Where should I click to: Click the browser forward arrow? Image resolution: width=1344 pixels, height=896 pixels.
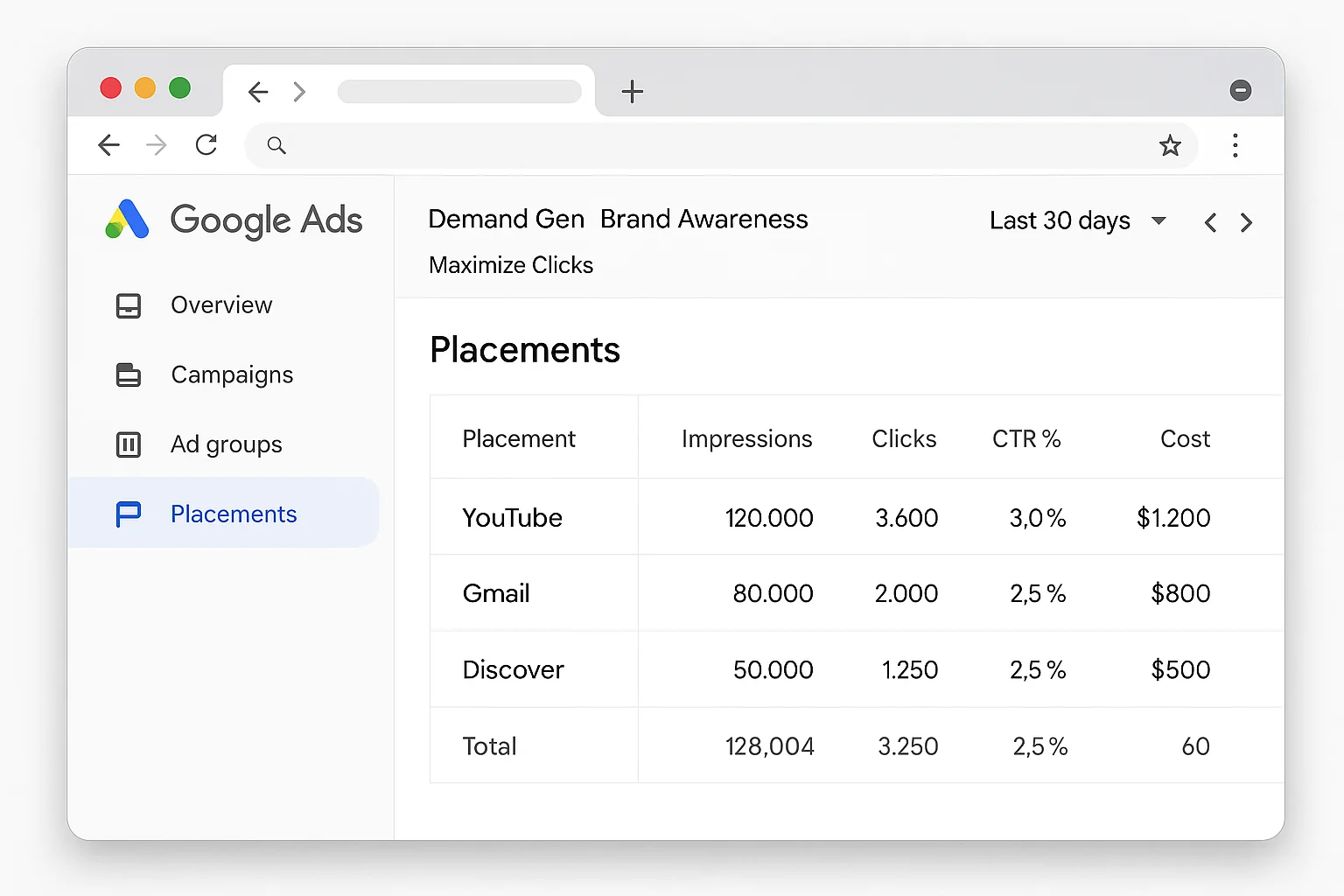click(x=156, y=145)
